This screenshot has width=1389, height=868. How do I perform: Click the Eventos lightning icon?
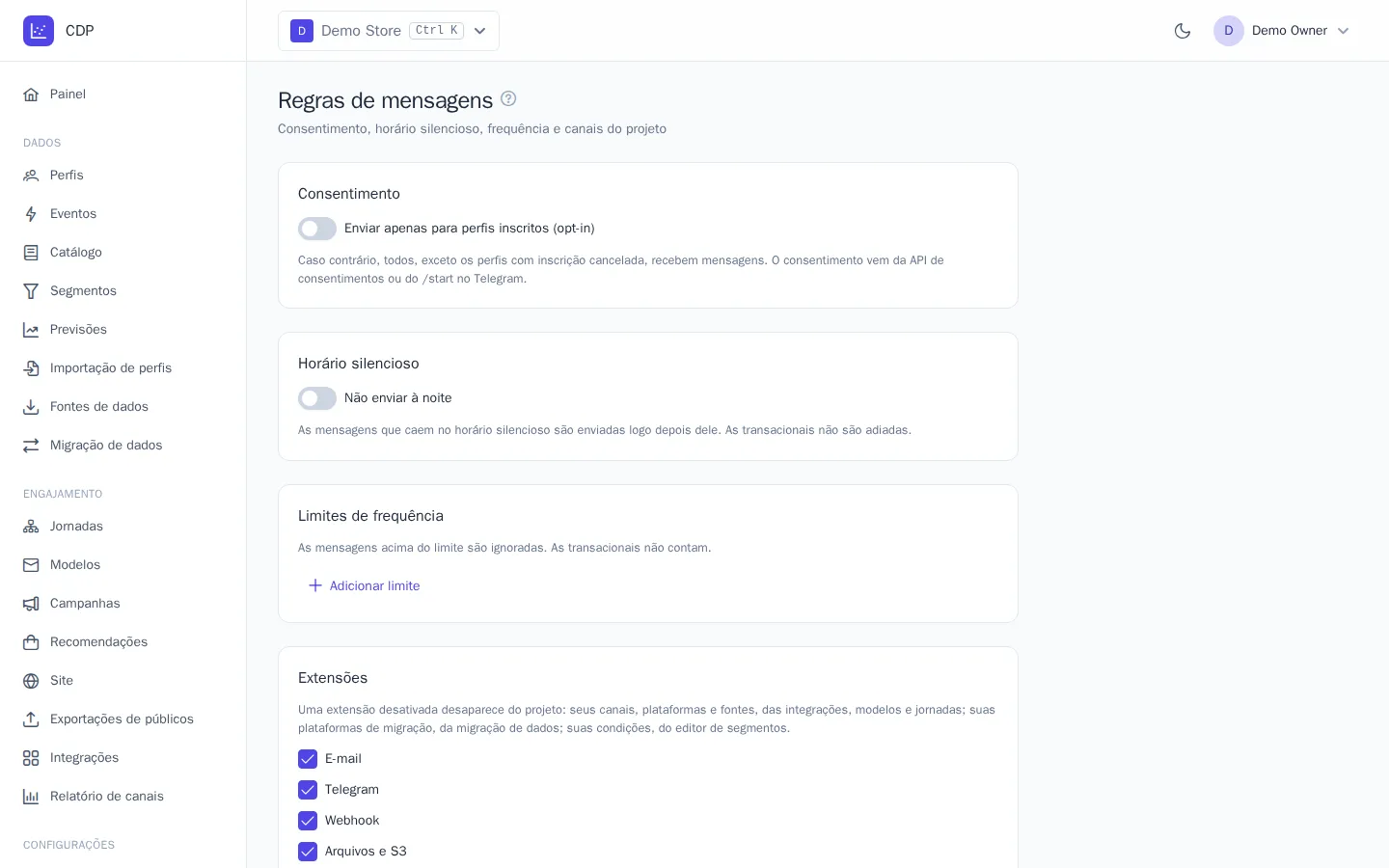[x=31, y=214]
